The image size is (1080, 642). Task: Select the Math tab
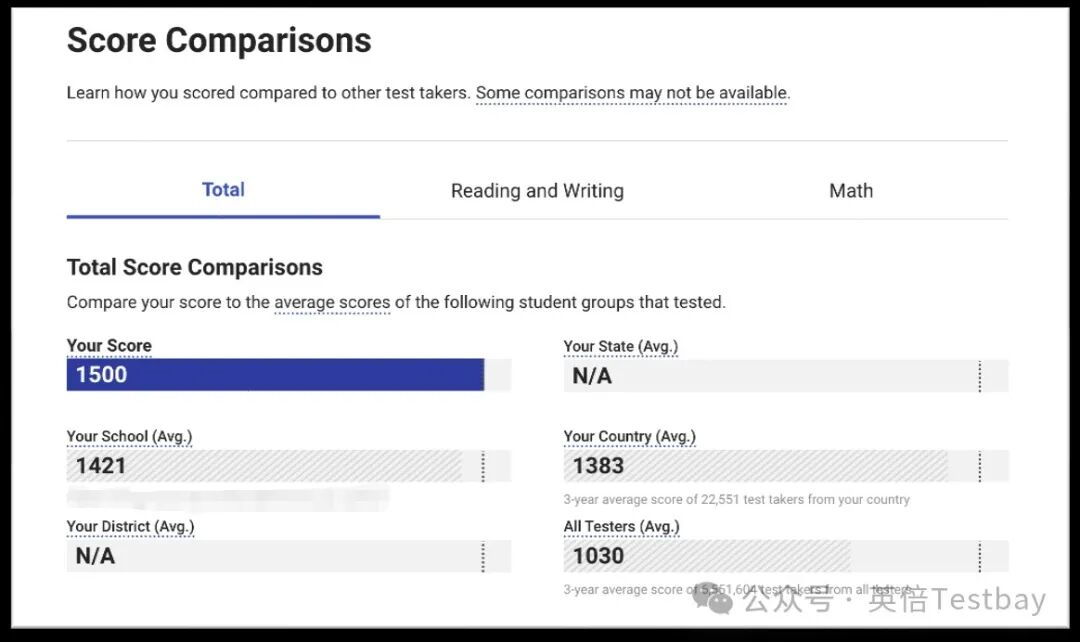tap(851, 191)
